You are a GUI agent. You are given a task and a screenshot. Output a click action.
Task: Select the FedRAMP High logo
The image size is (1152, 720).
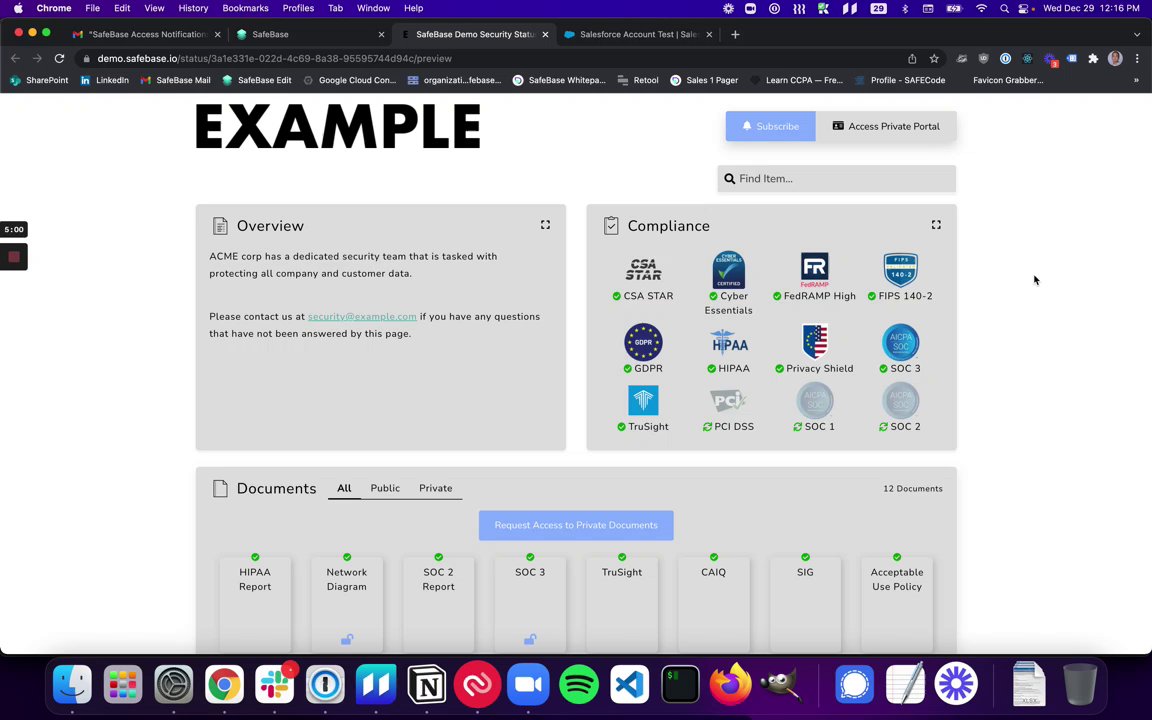[x=814, y=270]
